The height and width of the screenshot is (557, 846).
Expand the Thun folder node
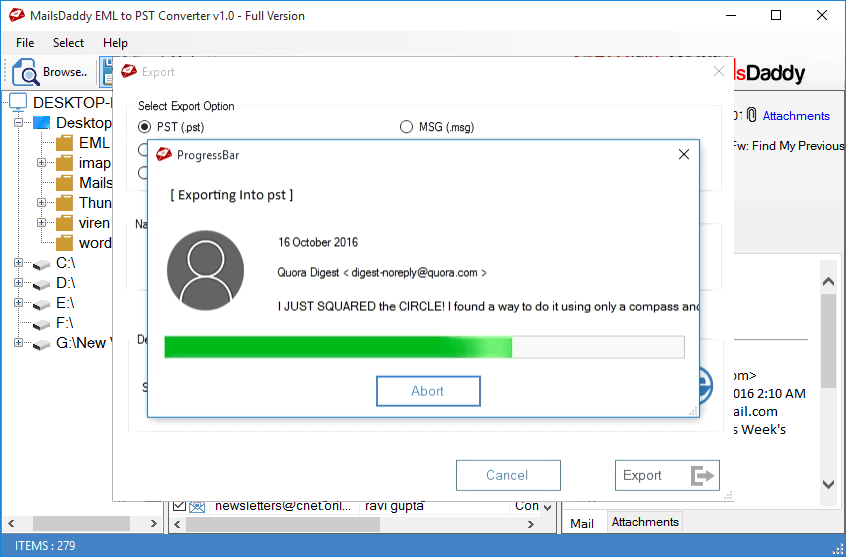[42, 202]
